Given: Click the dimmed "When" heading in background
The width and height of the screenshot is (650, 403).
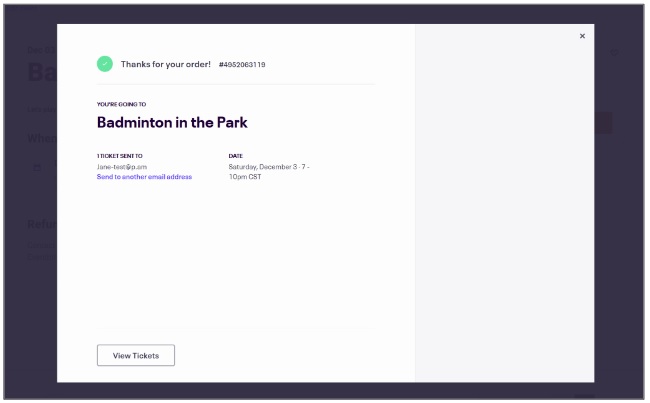Looking at the screenshot, I should [42, 137].
